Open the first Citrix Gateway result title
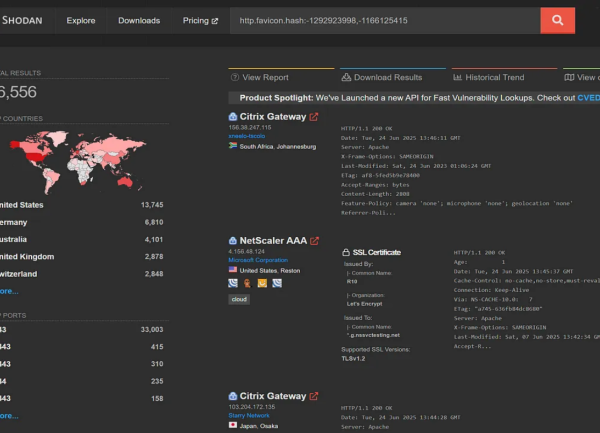 click(272, 117)
